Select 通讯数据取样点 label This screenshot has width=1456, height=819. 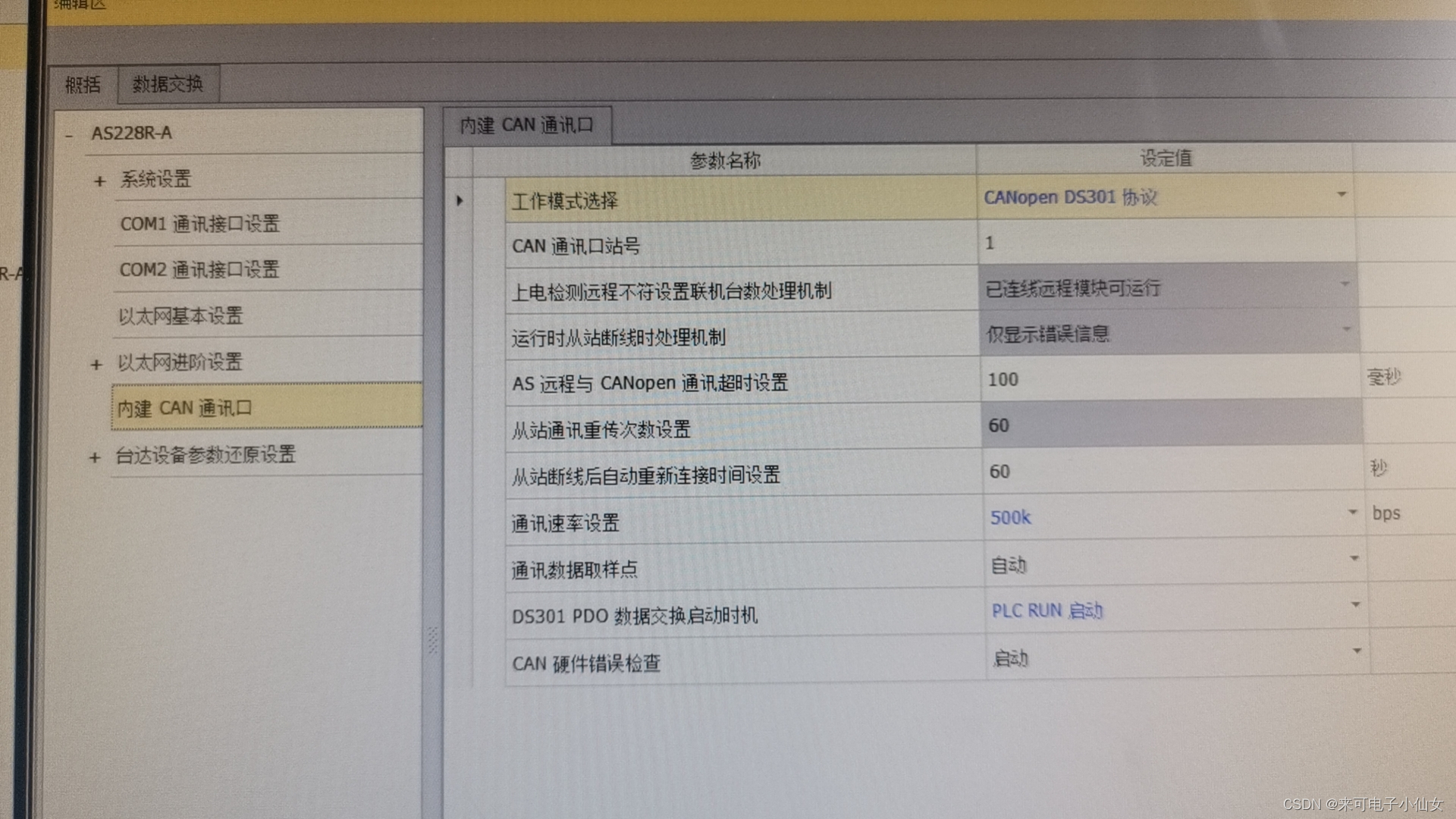point(574,570)
